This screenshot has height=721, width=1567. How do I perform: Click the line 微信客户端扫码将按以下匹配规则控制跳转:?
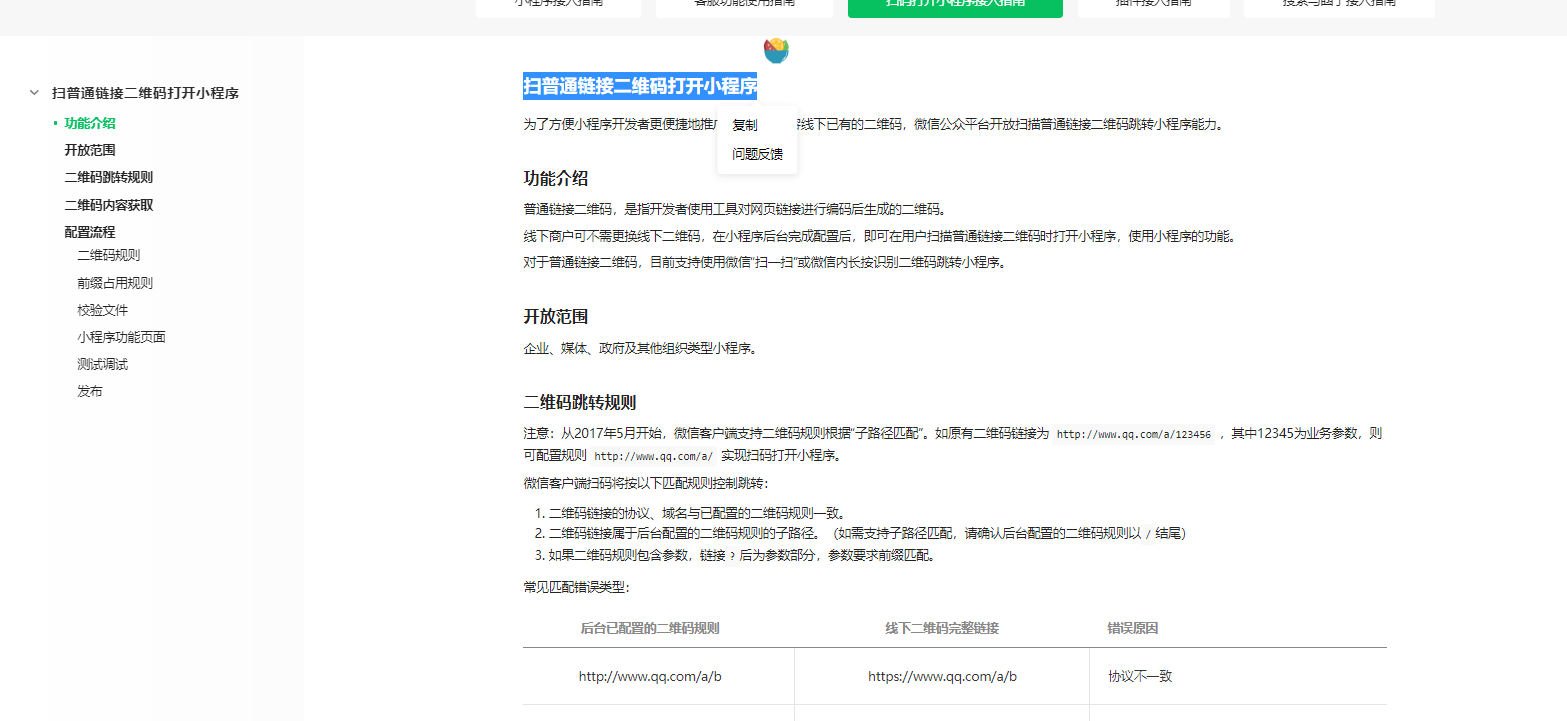(x=646, y=484)
